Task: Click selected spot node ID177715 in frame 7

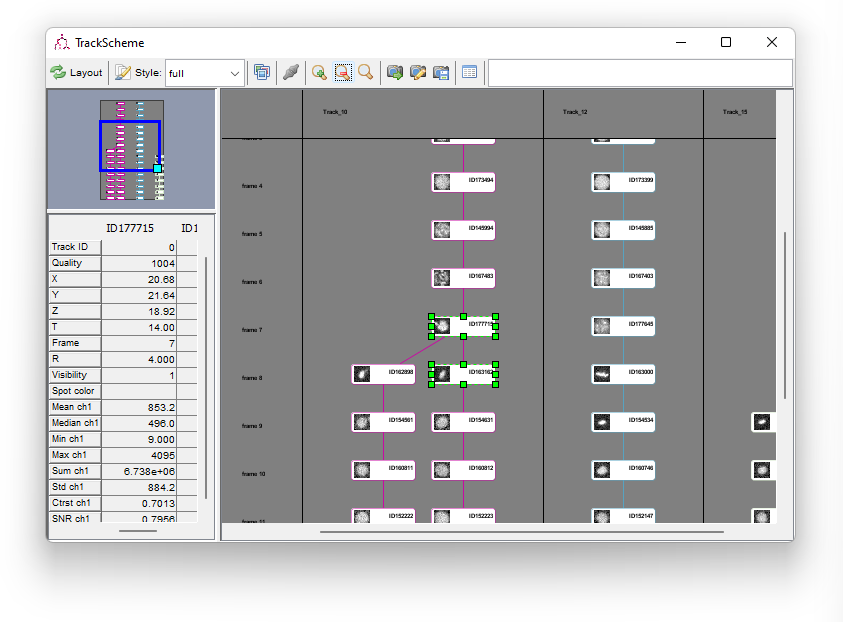Action: click(x=463, y=326)
